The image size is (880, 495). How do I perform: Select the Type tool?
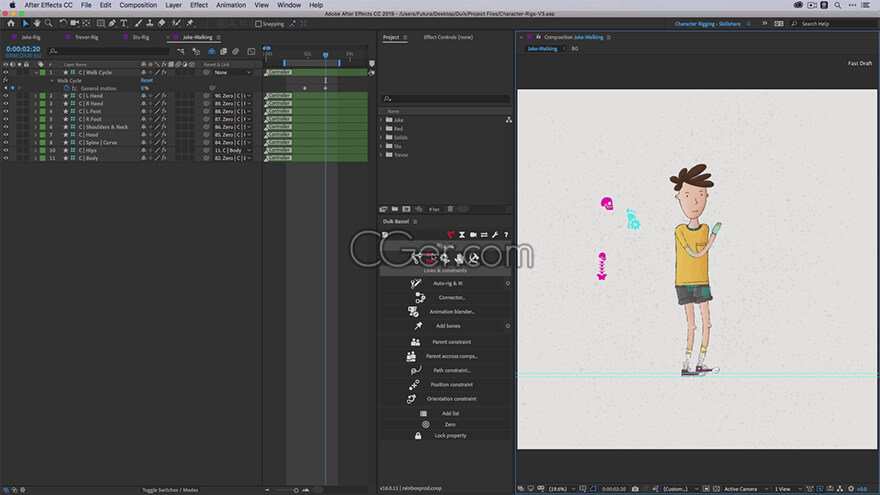123,24
